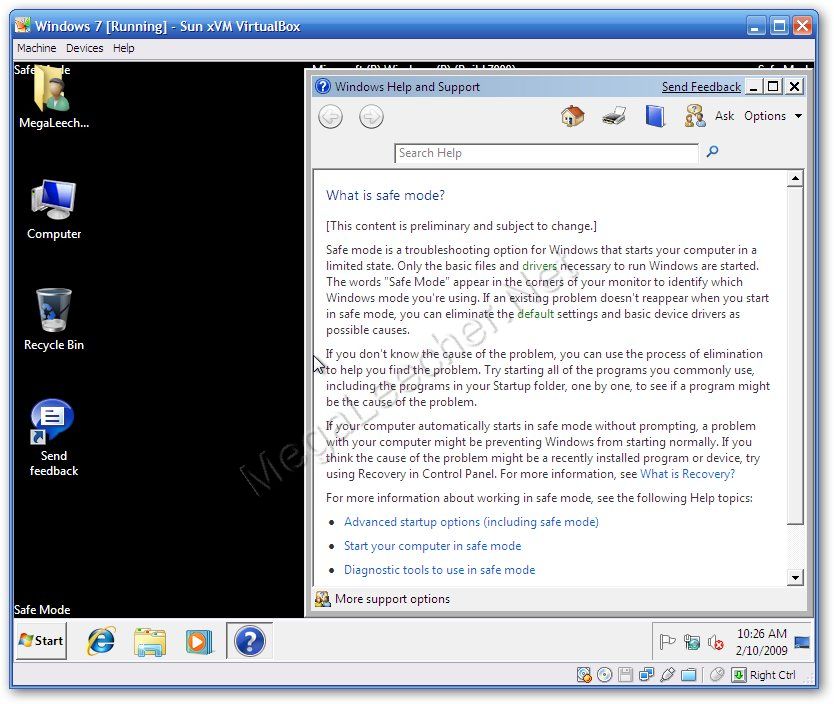Image resolution: width=834 pixels, height=704 pixels.
Task: Open the Devices menu in VirtualBox
Action: coord(84,48)
